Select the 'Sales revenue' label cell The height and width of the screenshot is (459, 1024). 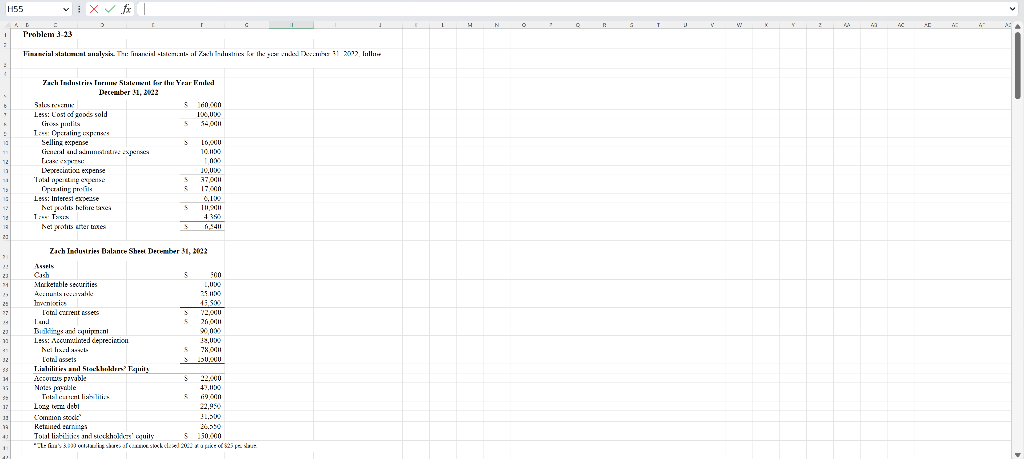[x=54, y=104]
